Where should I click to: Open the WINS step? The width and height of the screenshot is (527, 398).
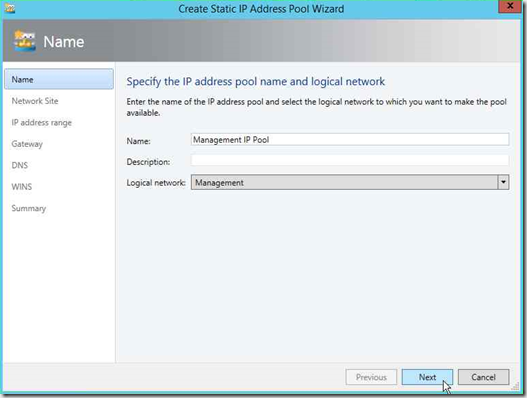pos(22,187)
